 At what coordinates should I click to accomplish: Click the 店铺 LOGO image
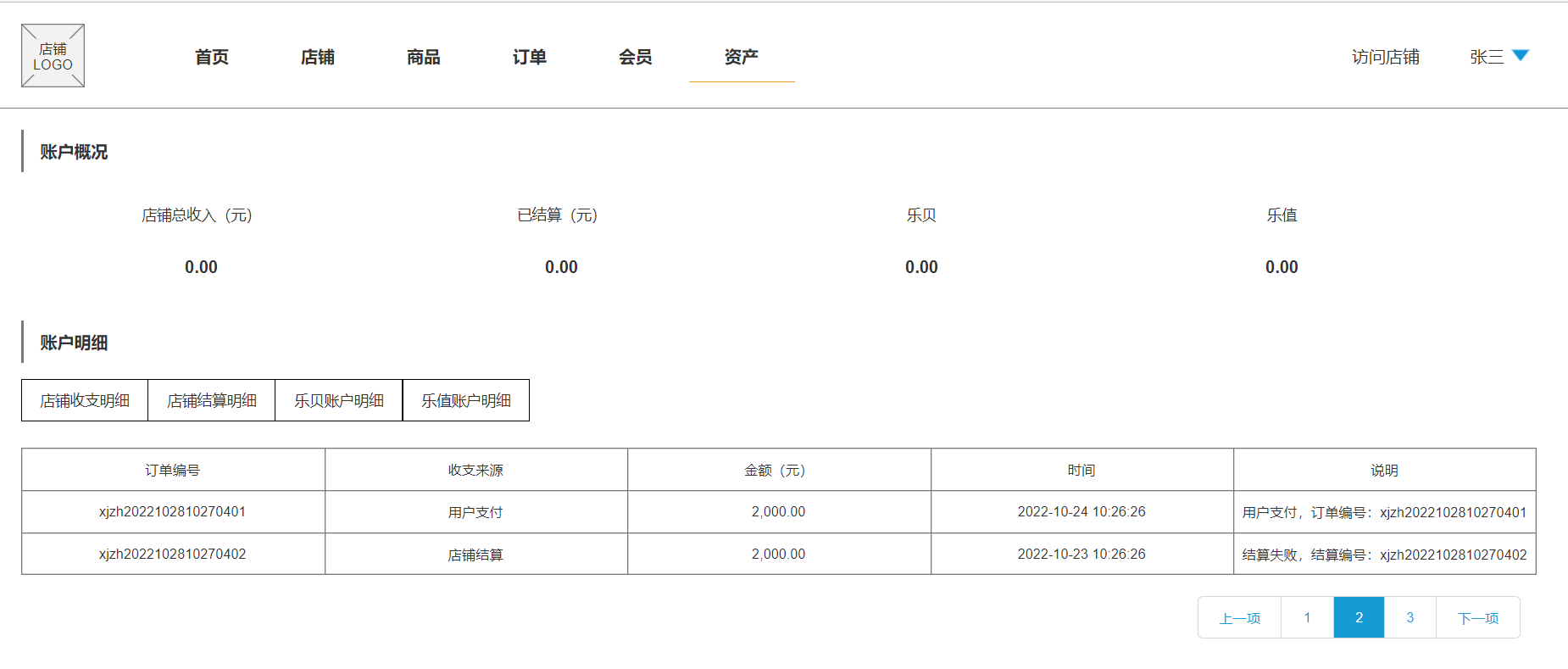(53, 56)
